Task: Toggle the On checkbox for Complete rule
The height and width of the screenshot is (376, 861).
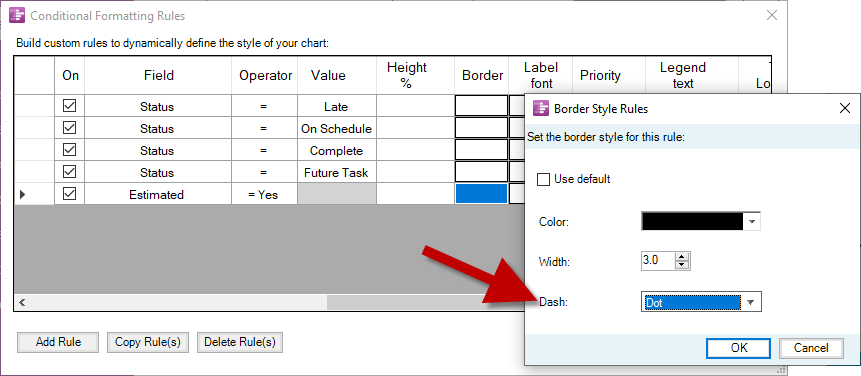Action: click(x=70, y=150)
